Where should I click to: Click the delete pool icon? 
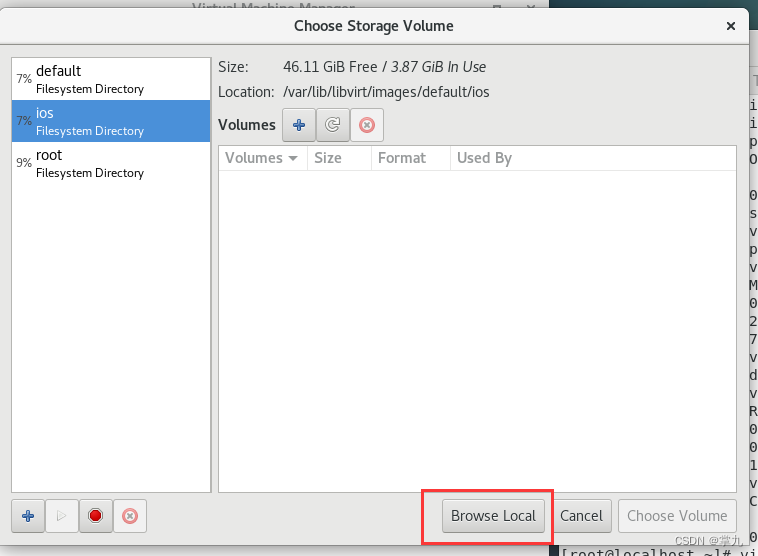point(130,516)
